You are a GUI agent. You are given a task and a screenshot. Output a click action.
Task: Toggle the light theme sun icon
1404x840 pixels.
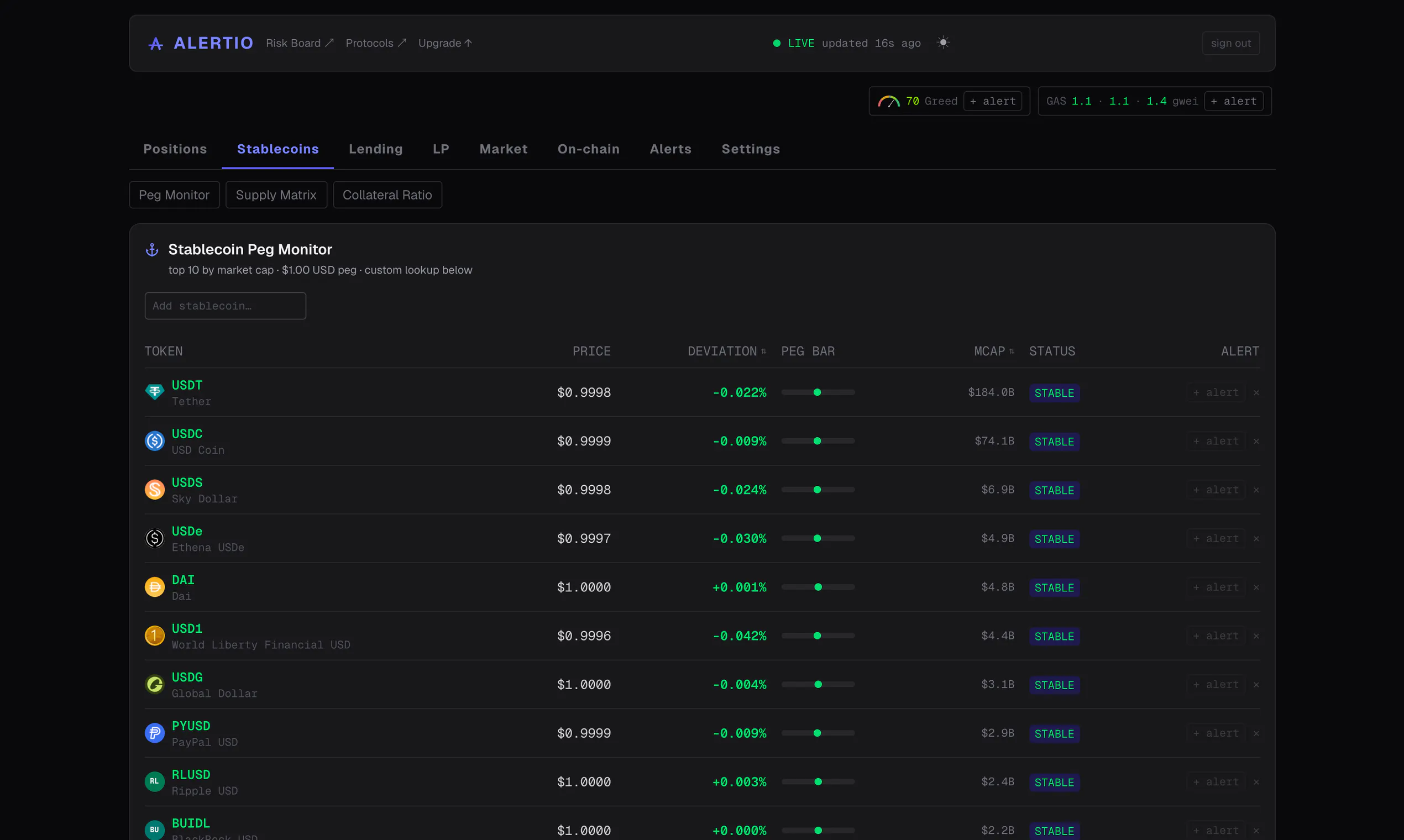[x=942, y=43]
